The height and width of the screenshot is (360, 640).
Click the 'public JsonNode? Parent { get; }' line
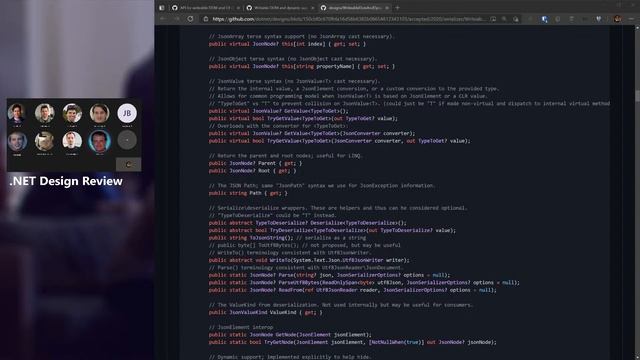click(256, 163)
